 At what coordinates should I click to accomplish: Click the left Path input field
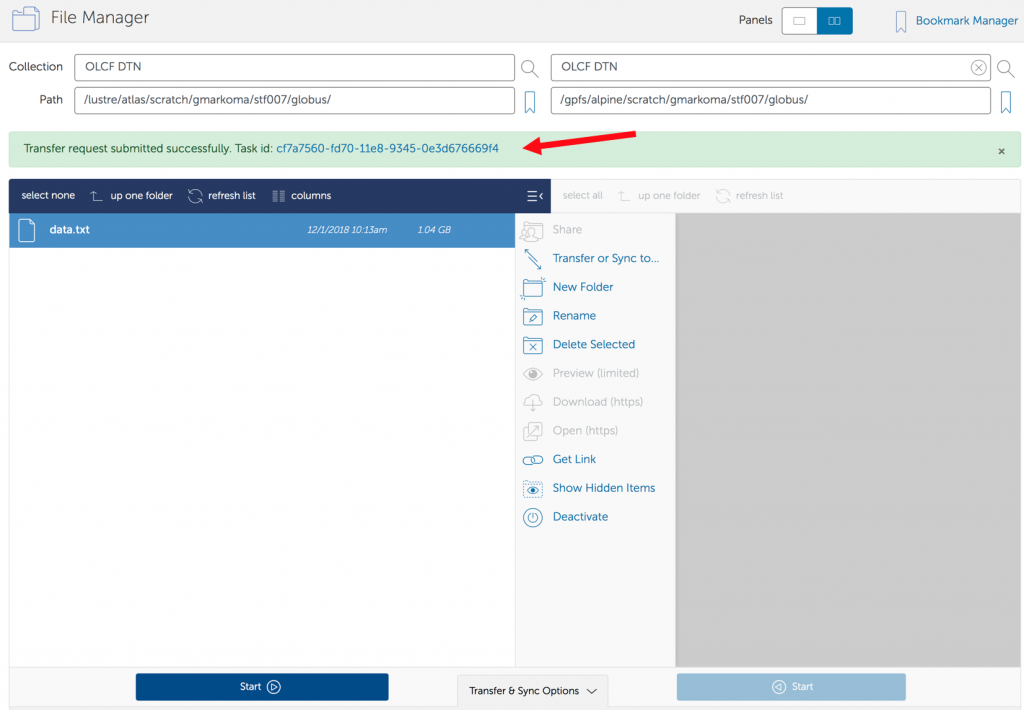(x=294, y=101)
